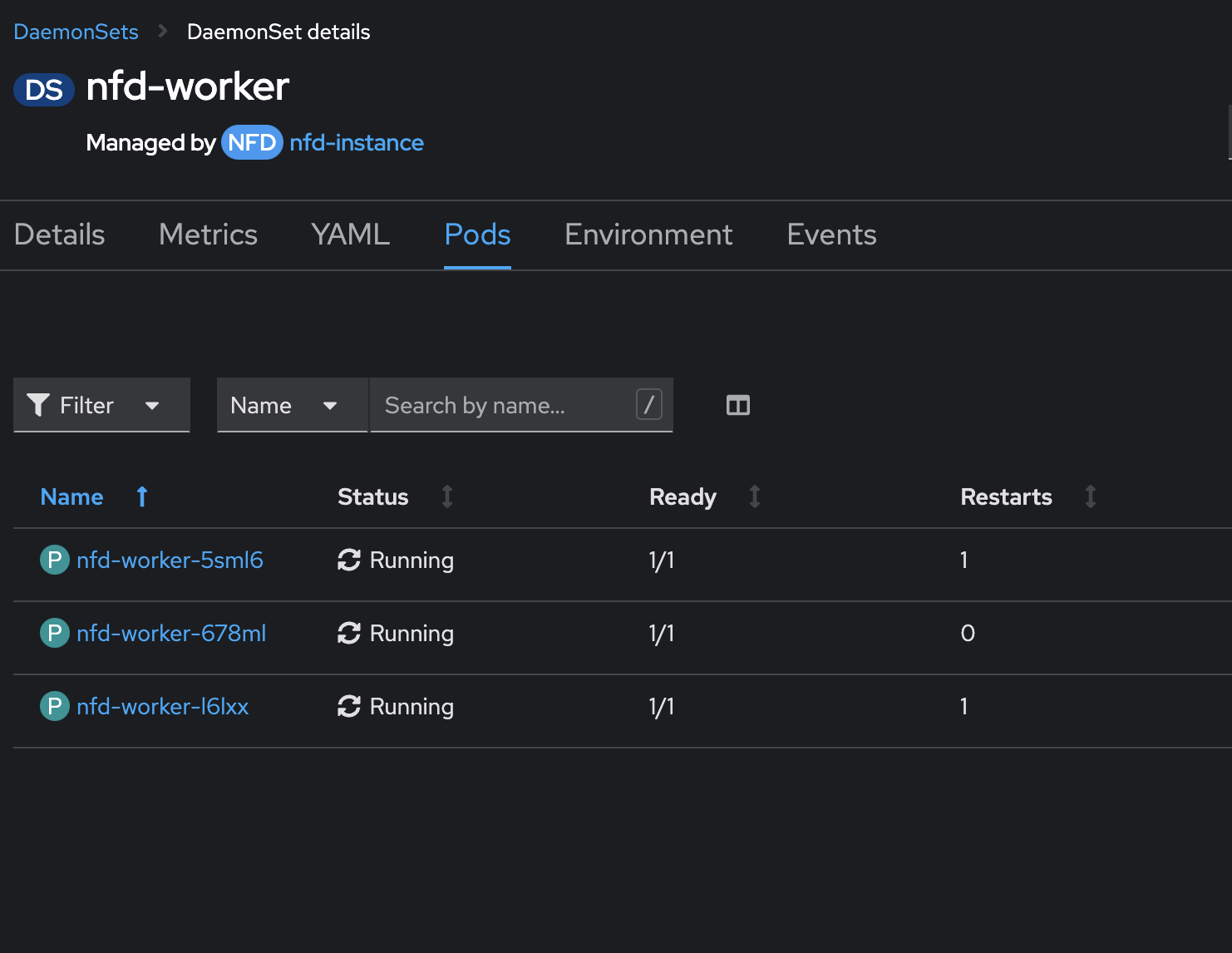Click the NFD resource badge
1232x953 pixels.
pos(252,143)
